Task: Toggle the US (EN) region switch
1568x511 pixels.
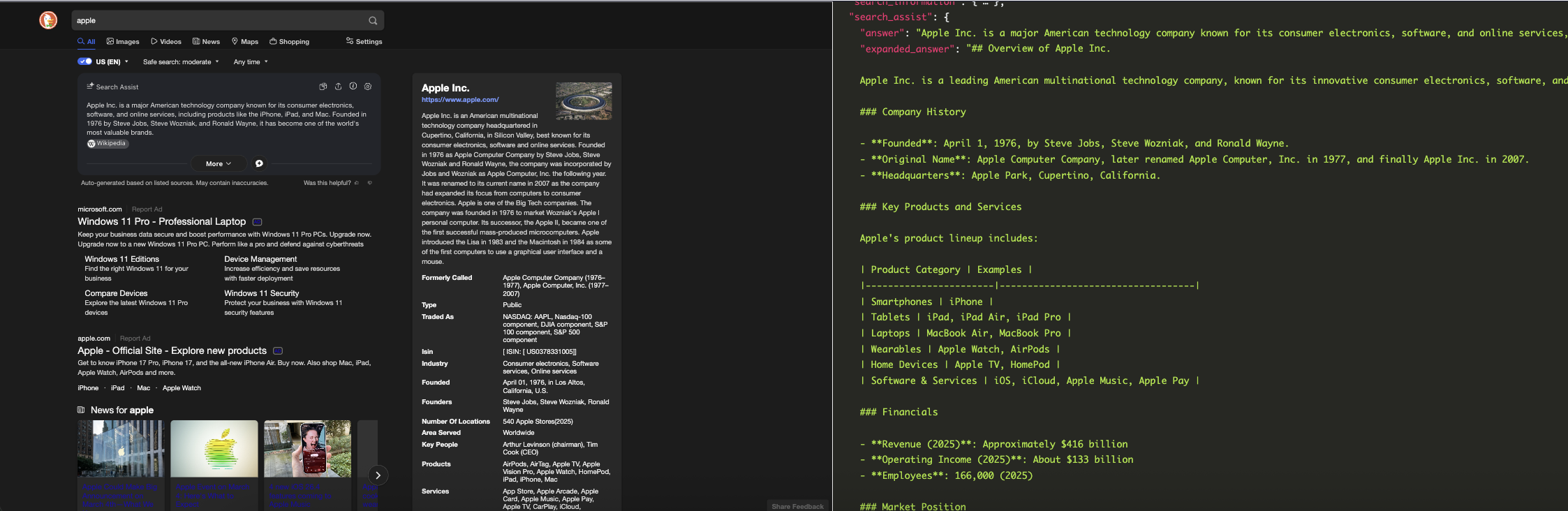Action: [85, 61]
